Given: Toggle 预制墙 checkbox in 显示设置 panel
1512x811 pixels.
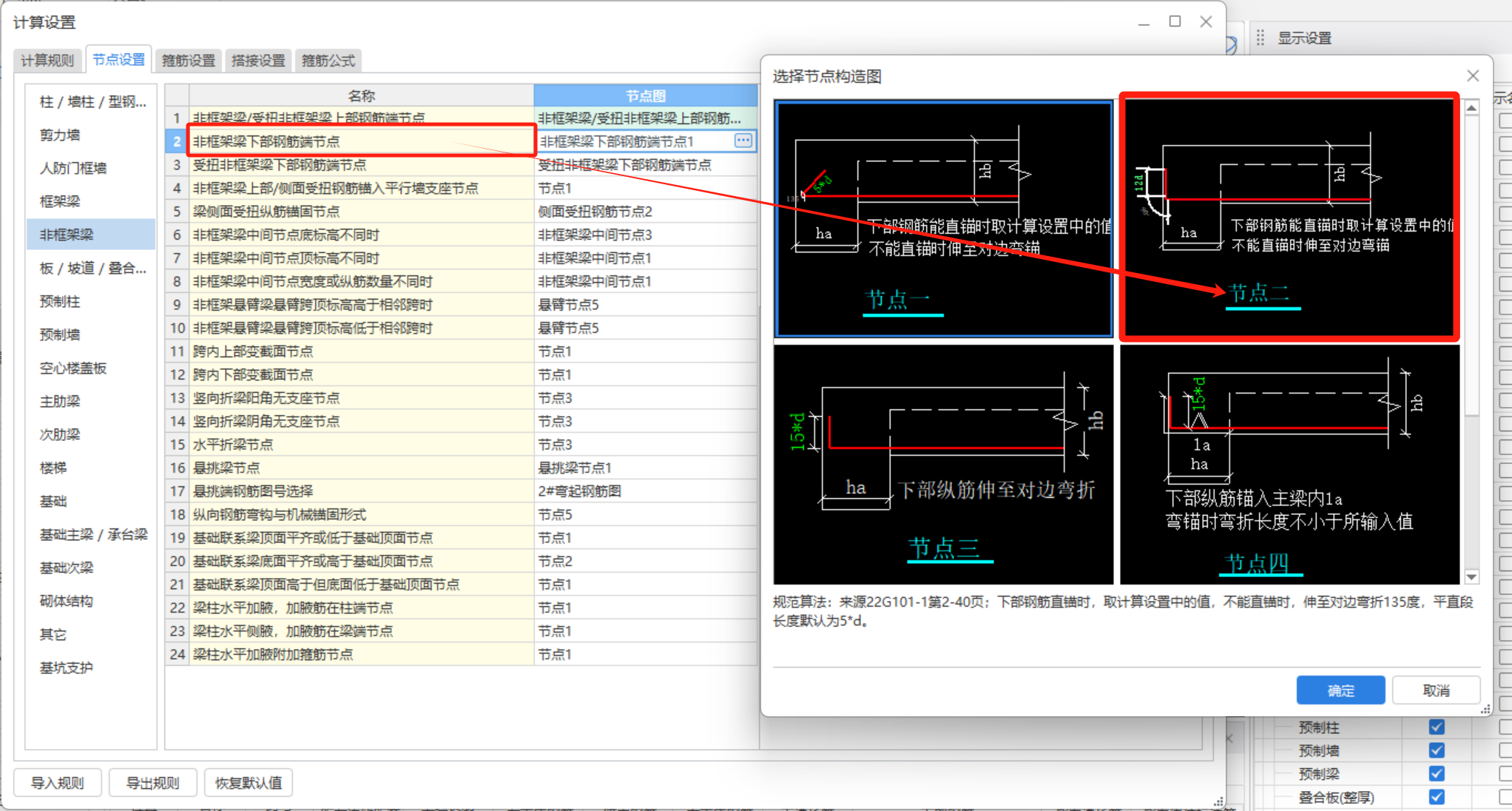Looking at the screenshot, I should pos(1437,750).
